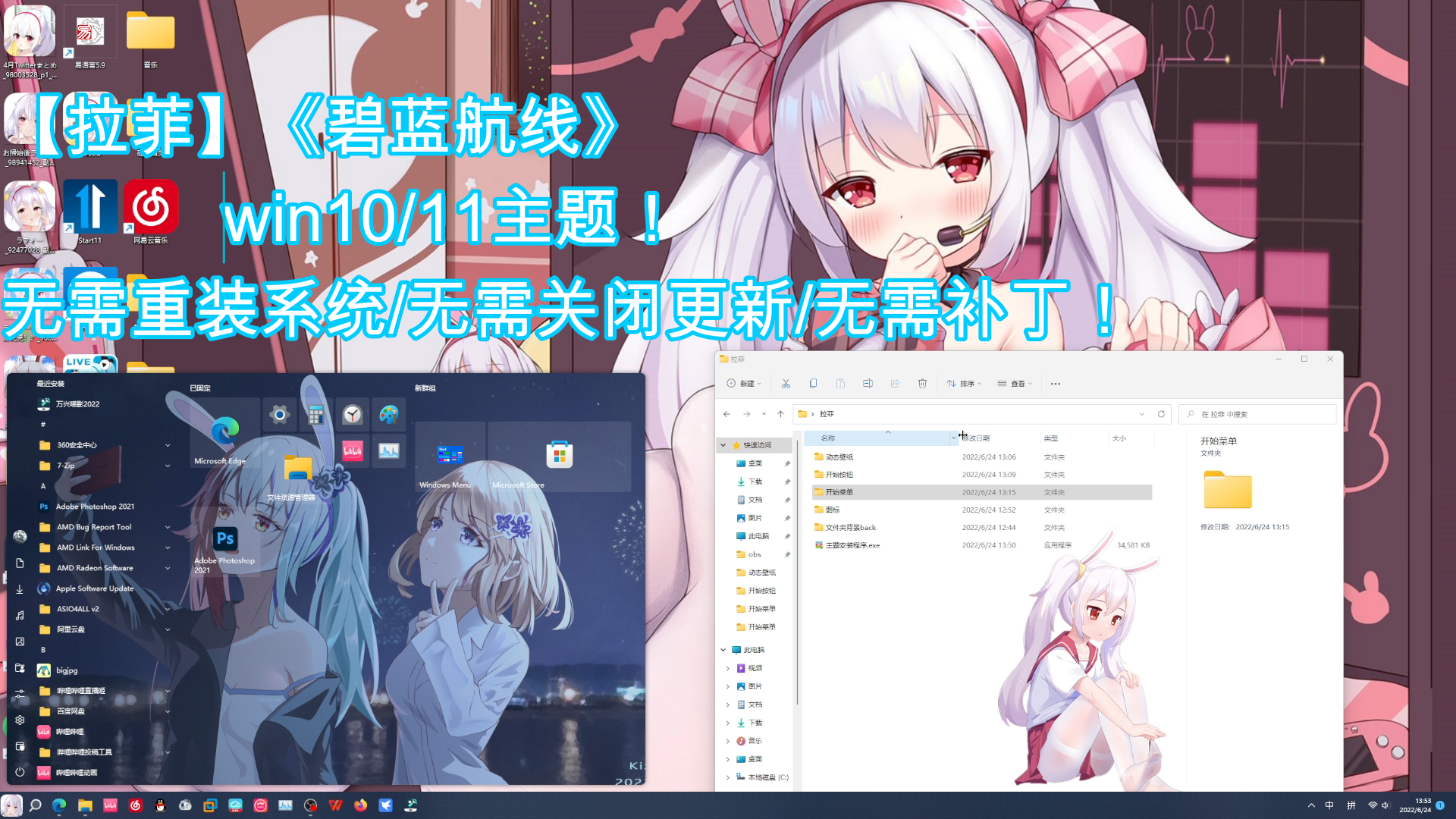Go up one folder with Up arrow
The width and height of the screenshot is (1456, 819).
780,414
